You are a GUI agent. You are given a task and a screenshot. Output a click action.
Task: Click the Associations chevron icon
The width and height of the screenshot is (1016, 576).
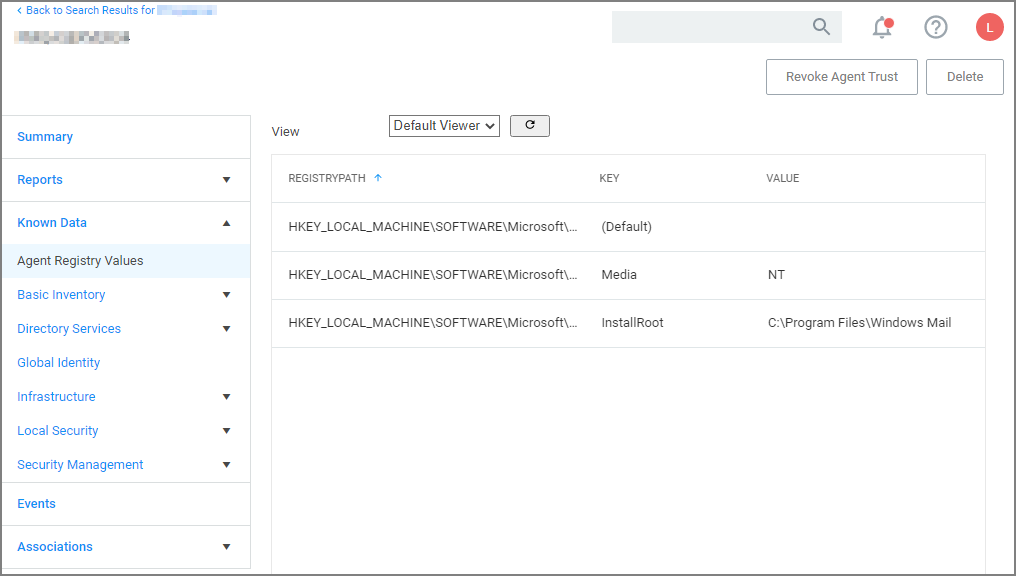(227, 547)
